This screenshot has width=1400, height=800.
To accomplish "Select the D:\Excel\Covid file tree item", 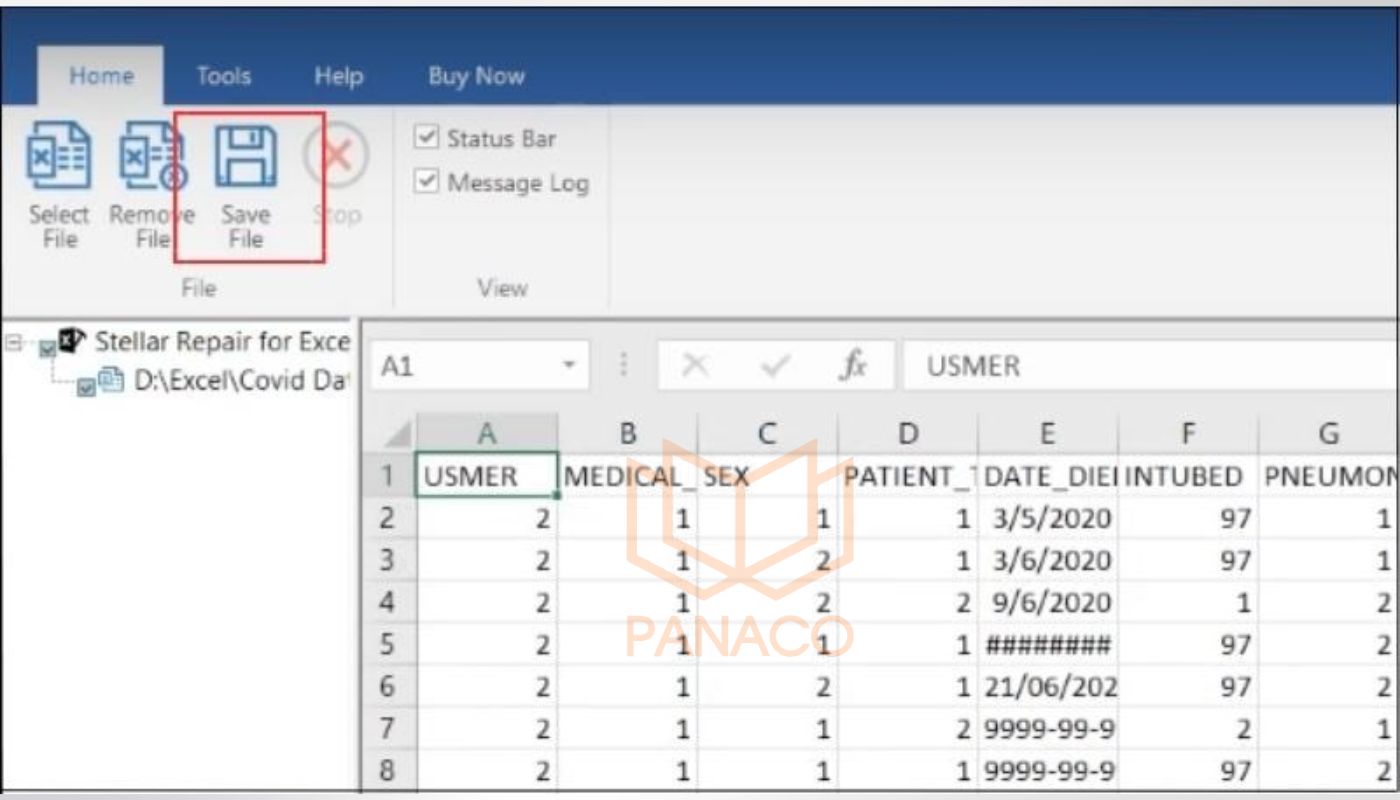I will pos(240,381).
